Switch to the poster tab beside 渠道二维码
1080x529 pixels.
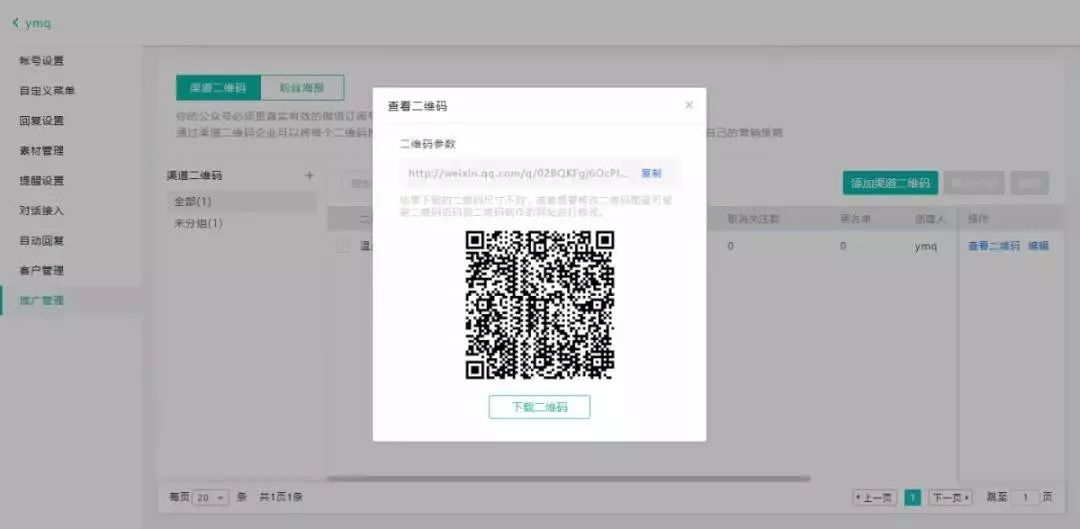(302, 88)
